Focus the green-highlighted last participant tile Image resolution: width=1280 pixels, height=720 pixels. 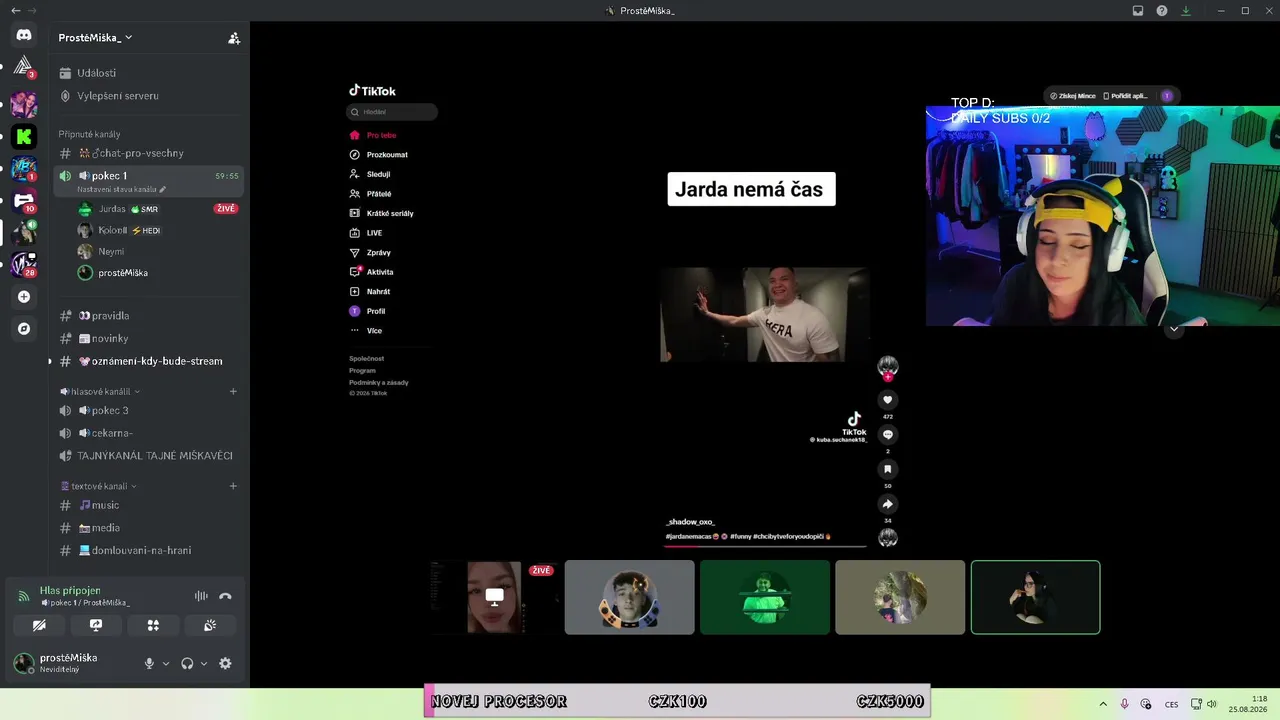[1035, 597]
